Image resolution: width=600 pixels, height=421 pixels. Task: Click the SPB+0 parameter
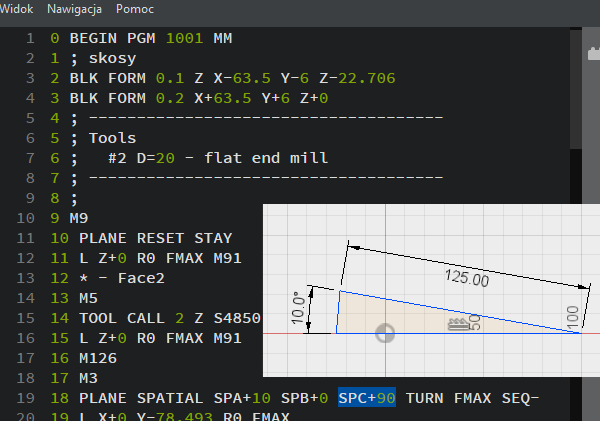(x=305, y=398)
